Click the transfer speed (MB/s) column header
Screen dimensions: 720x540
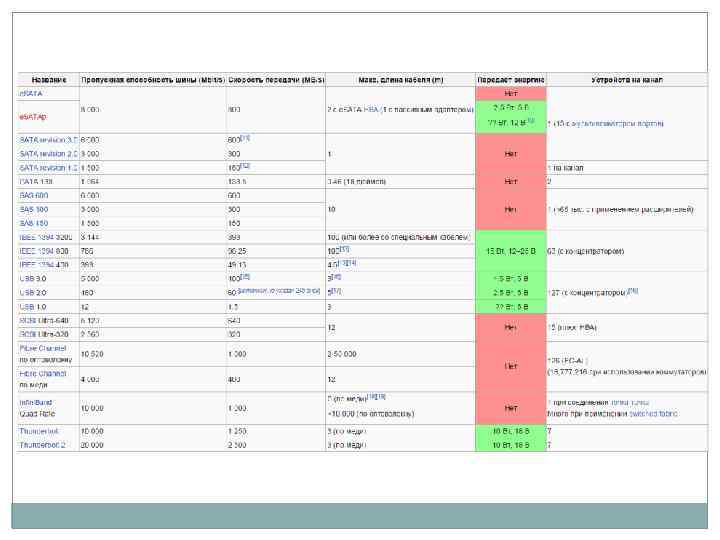(x=276, y=80)
